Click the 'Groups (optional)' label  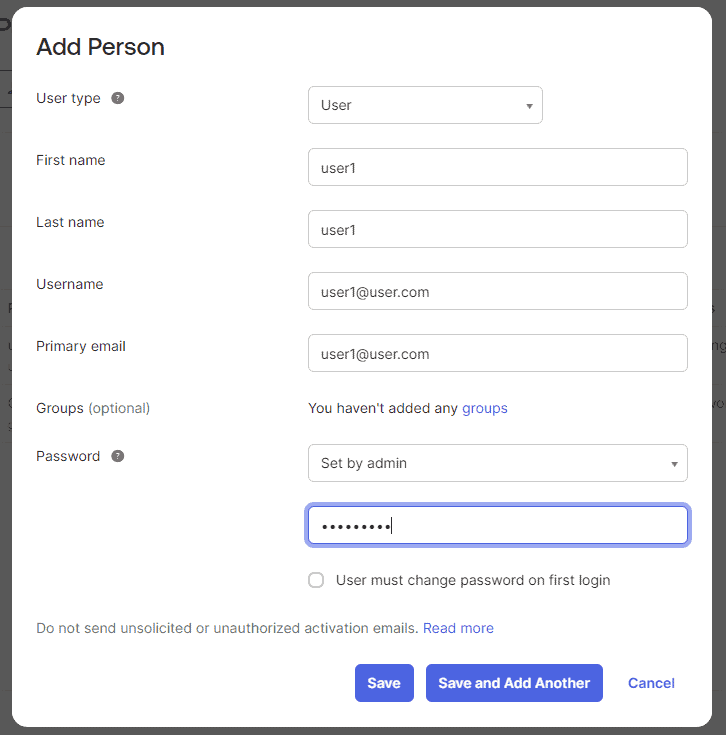(93, 408)
